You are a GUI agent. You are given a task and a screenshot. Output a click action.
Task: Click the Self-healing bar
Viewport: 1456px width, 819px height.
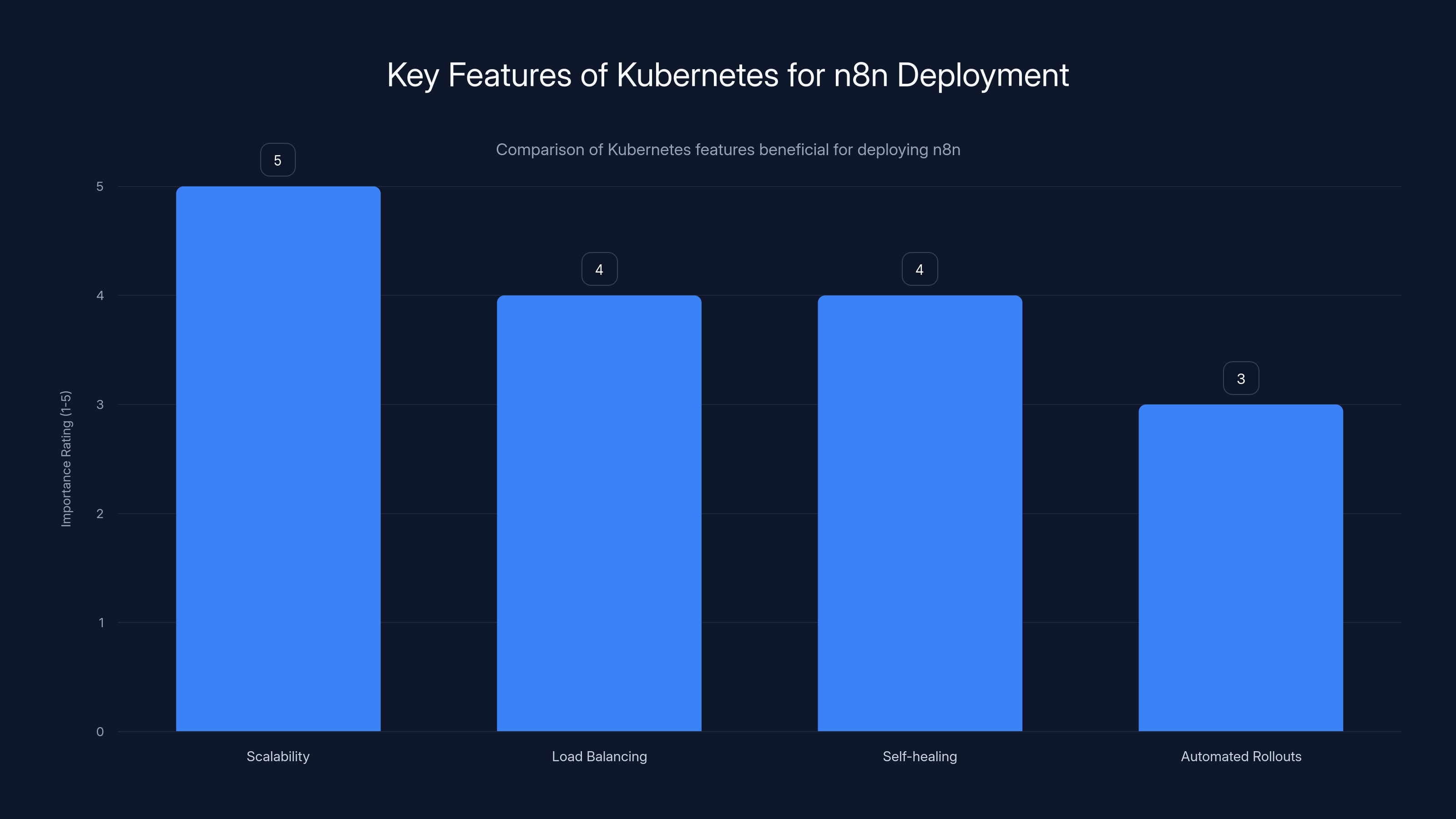coord(920,513)
